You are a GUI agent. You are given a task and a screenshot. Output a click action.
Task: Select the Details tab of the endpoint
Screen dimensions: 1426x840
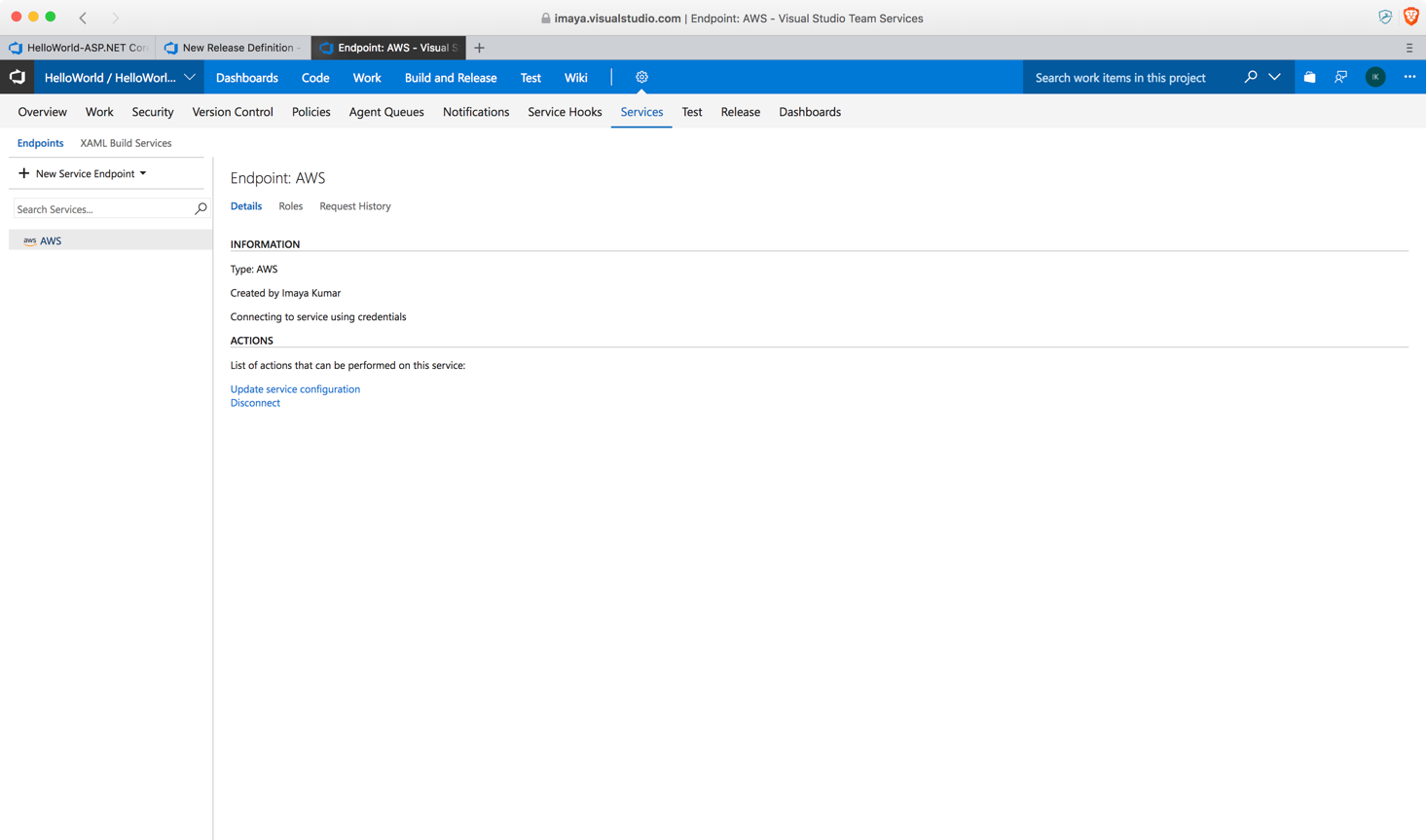[246, 206]
